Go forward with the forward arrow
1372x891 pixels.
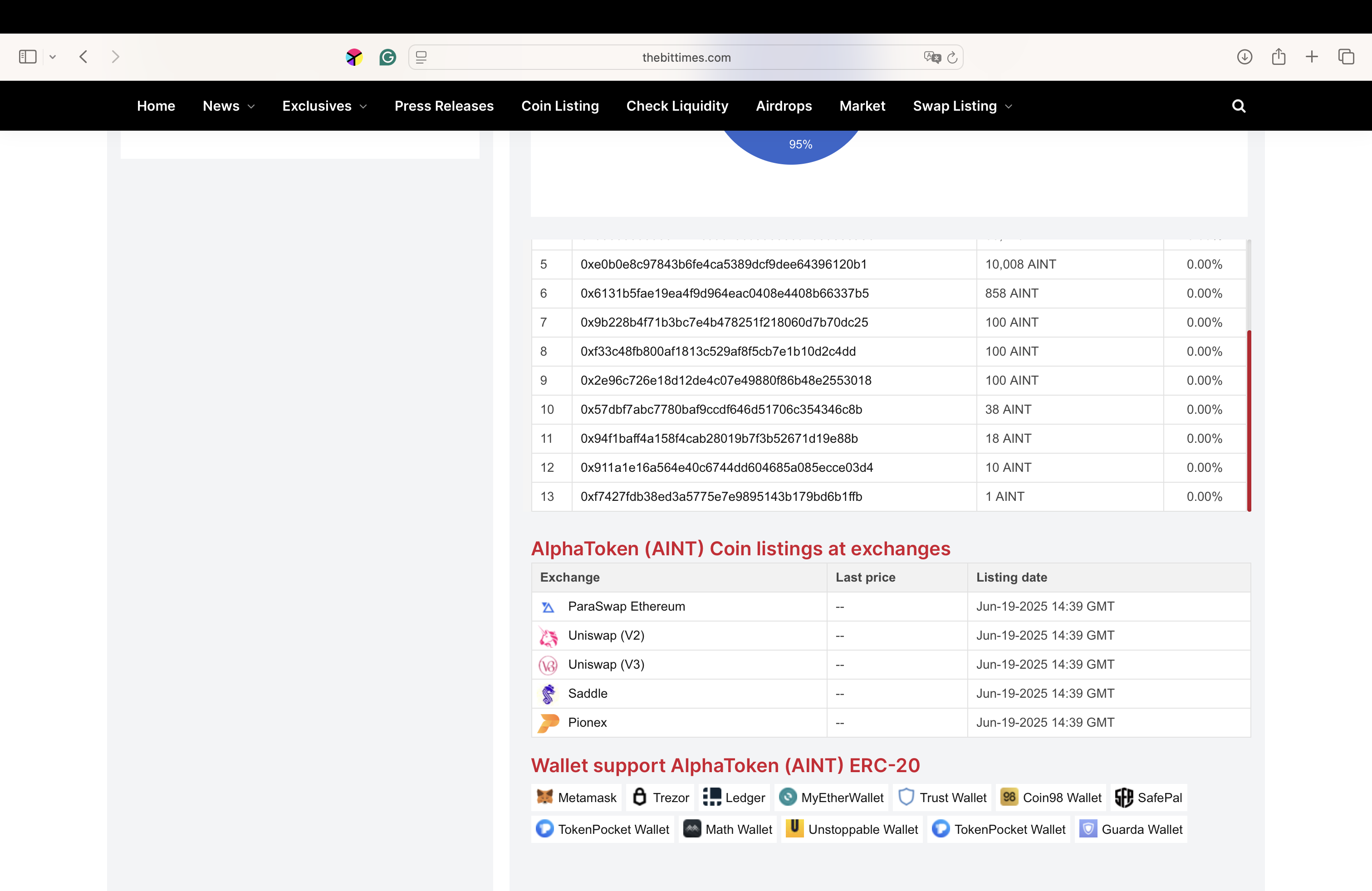[115, 56]
